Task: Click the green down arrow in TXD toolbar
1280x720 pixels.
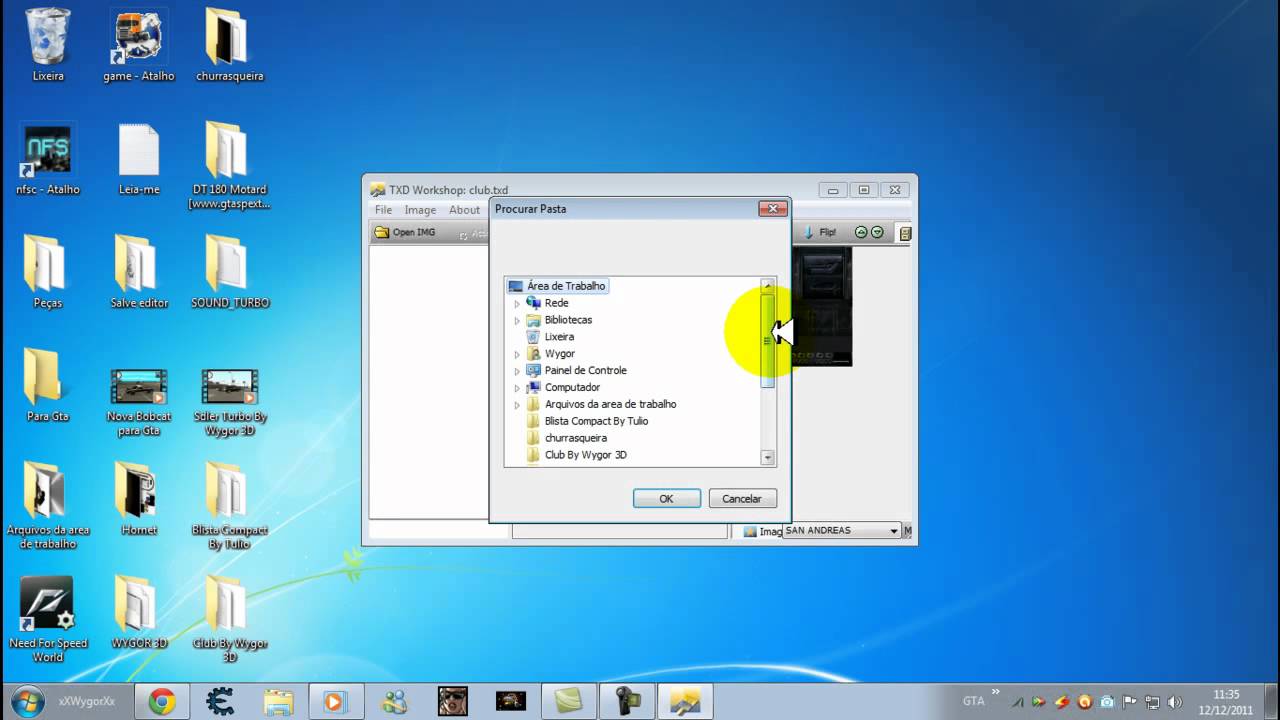Action: 877,232
